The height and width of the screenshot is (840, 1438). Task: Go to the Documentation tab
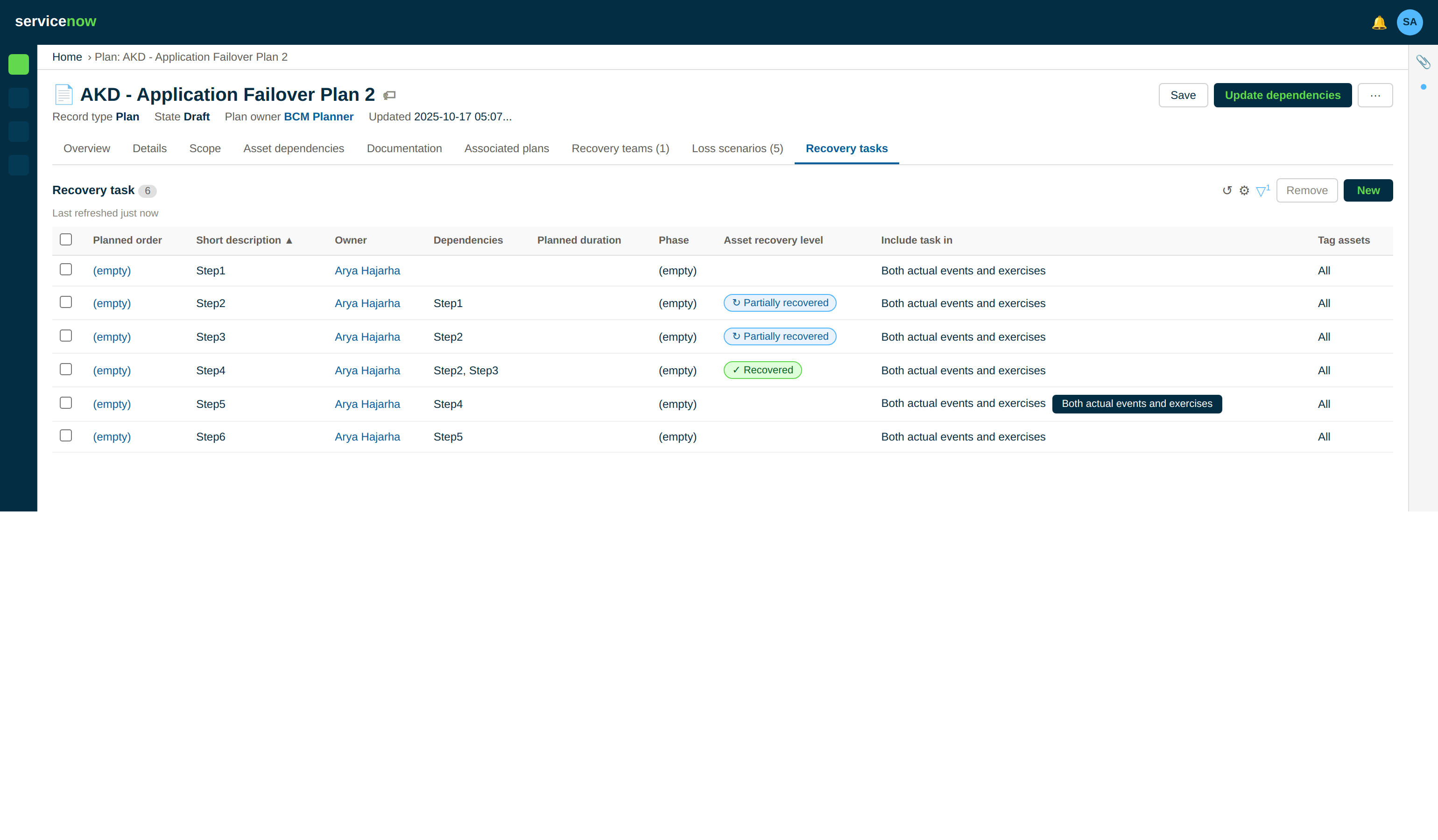[x=404, y=148]
